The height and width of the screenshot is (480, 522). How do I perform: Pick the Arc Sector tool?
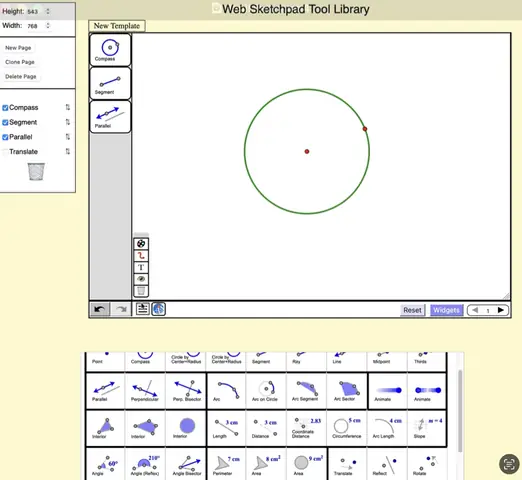(347, 391)
